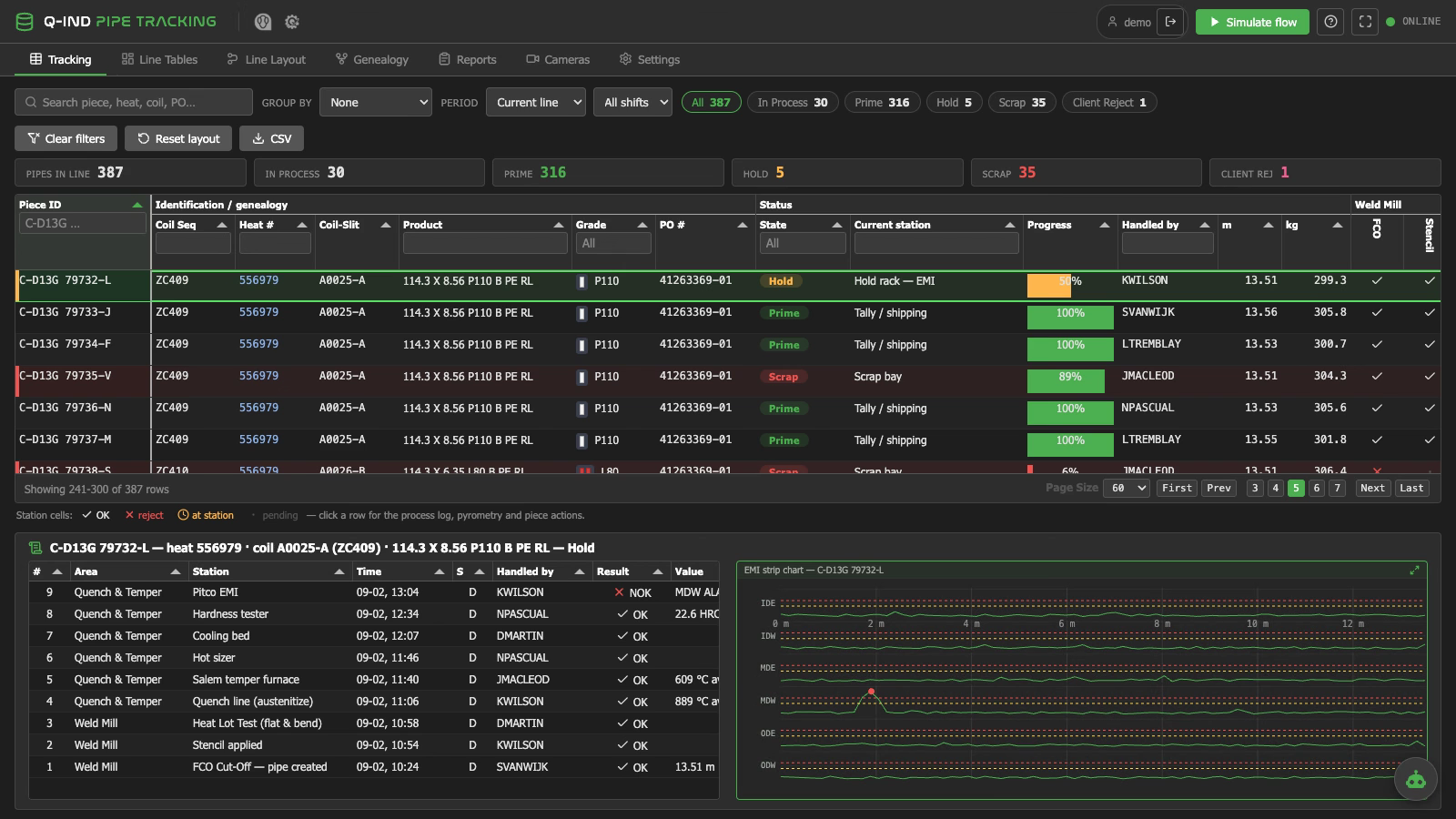Open the Genealogy tab
Screen dimensions: 1456x819
(372, 59)
